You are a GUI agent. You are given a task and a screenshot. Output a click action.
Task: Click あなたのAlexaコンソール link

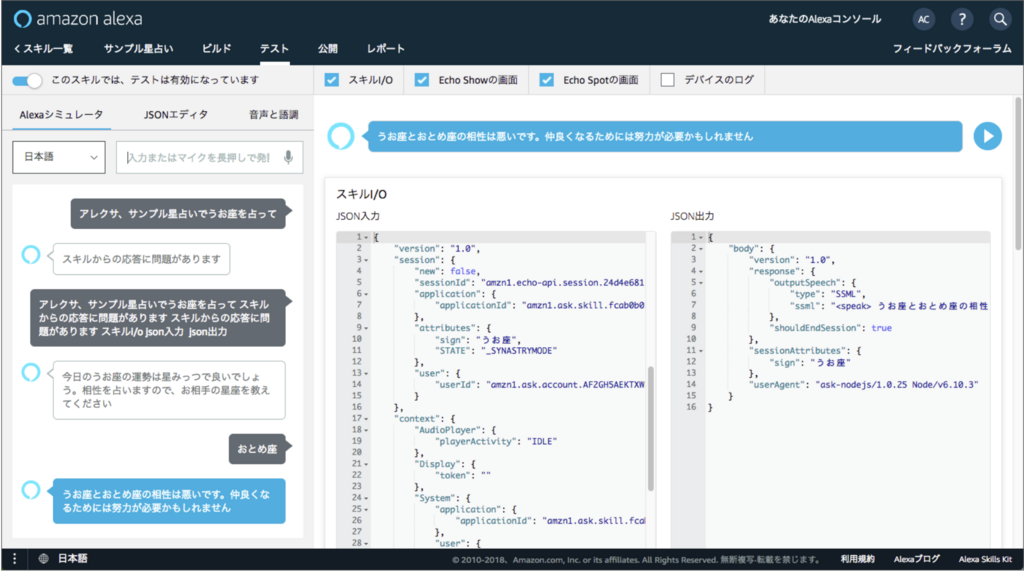(825, 19)
